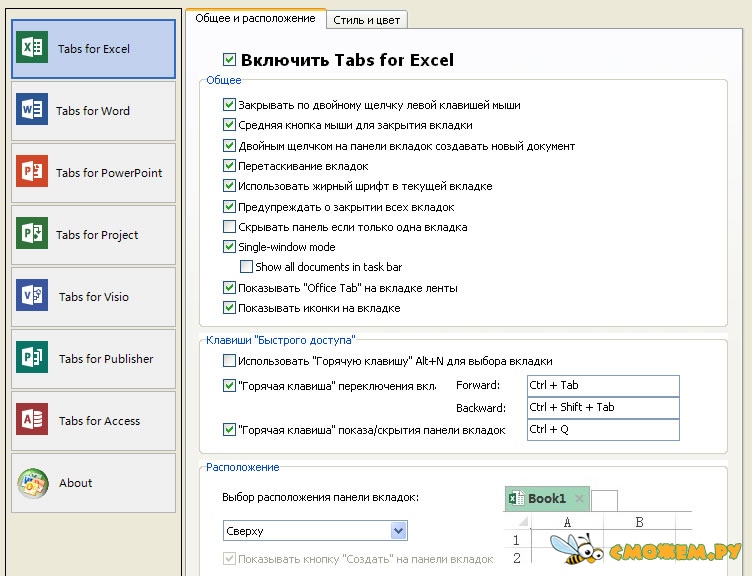Open the Tabs for Publisher section

coord(94,359)
